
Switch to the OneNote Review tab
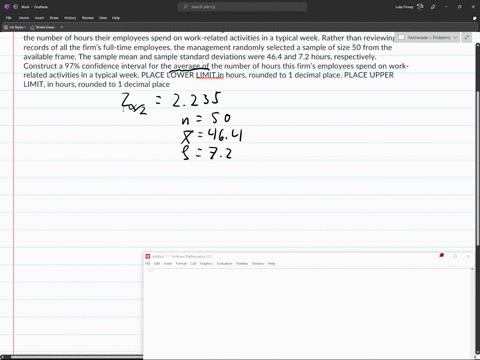88,18
